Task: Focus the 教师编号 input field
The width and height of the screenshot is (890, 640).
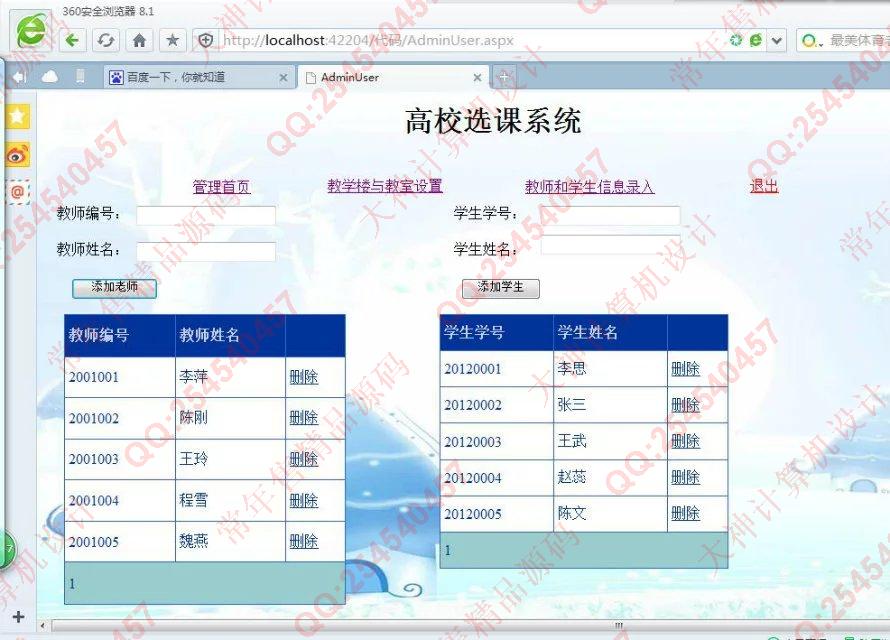Action: (x=206, y=216)
